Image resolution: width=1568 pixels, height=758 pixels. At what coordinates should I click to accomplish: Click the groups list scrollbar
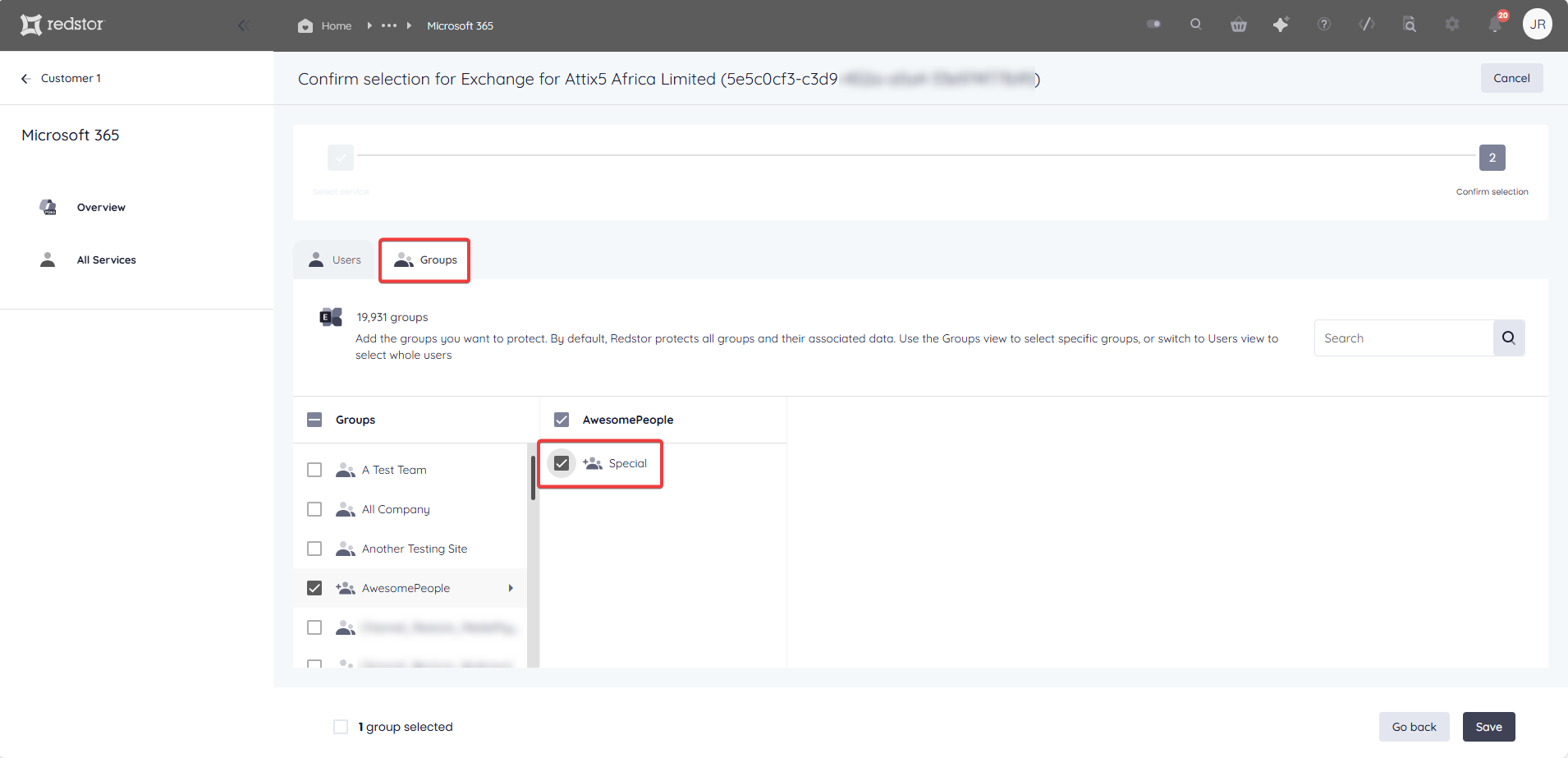click(533, 476)
